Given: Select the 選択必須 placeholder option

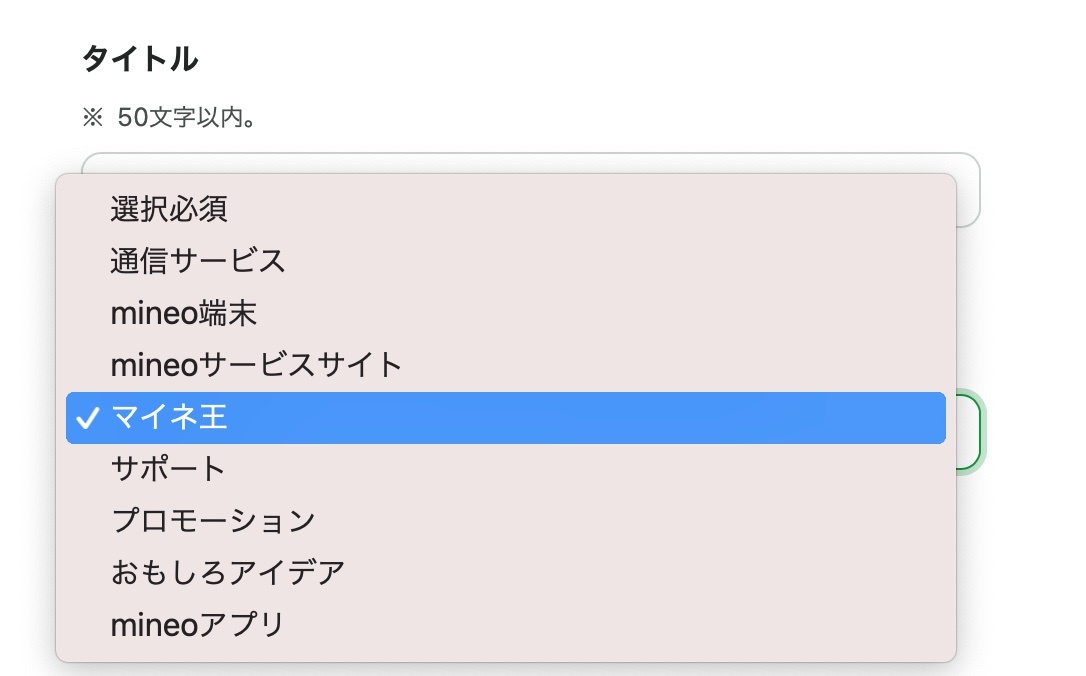Looking at the screenshot, I should click(169, 209).
